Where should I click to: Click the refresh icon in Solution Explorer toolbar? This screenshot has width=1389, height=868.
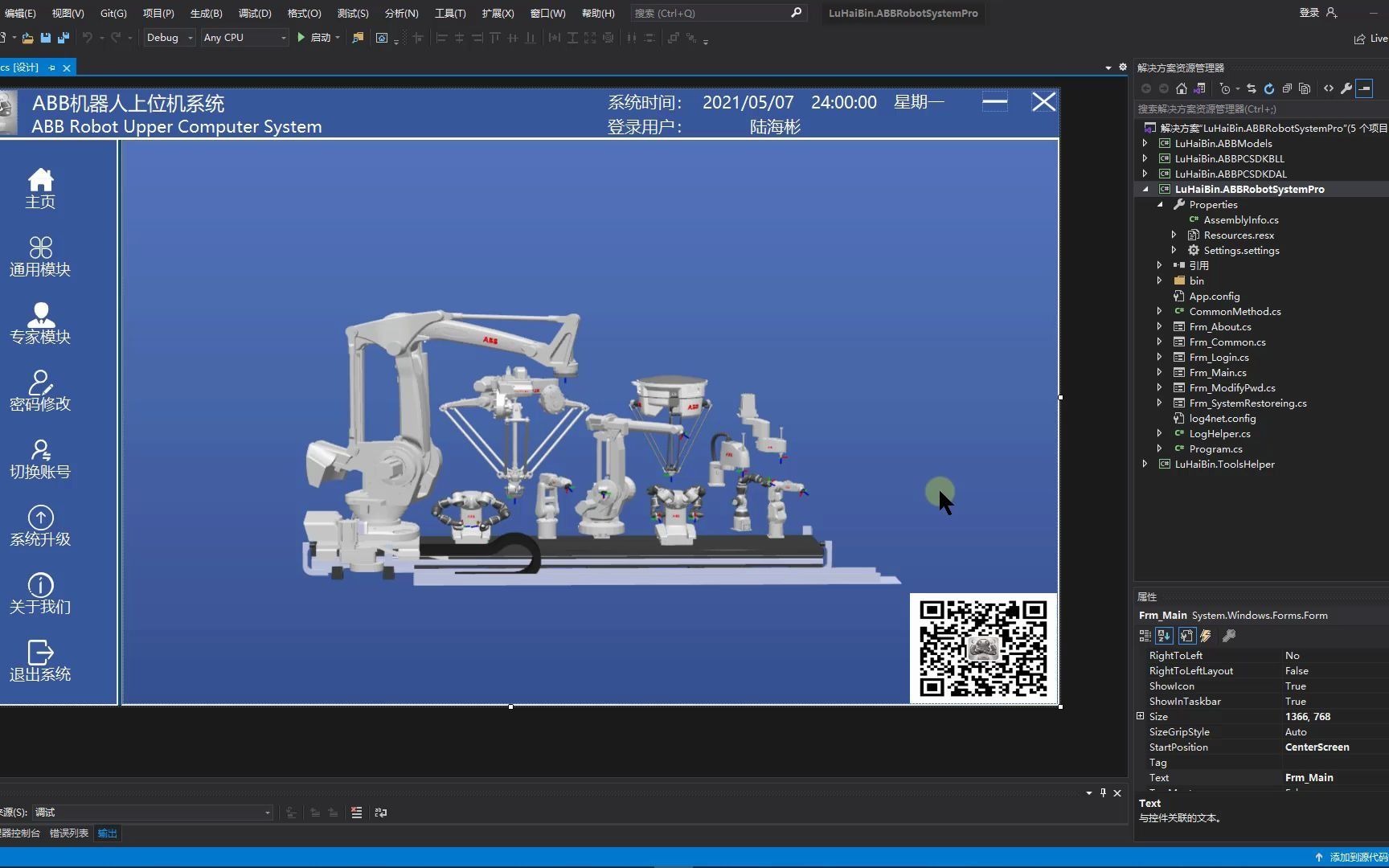coord(1269,88)
